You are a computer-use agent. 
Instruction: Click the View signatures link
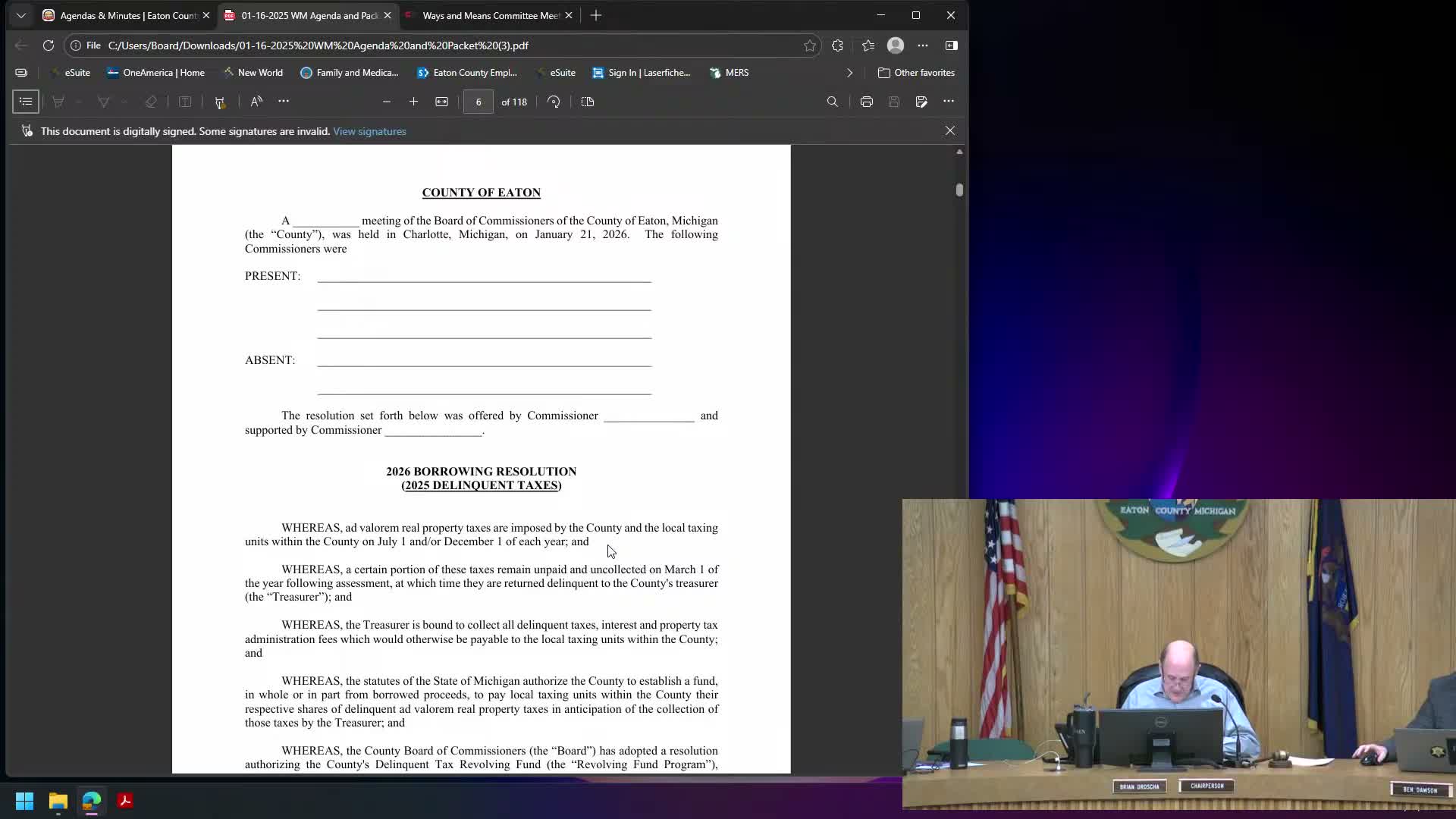(369, 131)
